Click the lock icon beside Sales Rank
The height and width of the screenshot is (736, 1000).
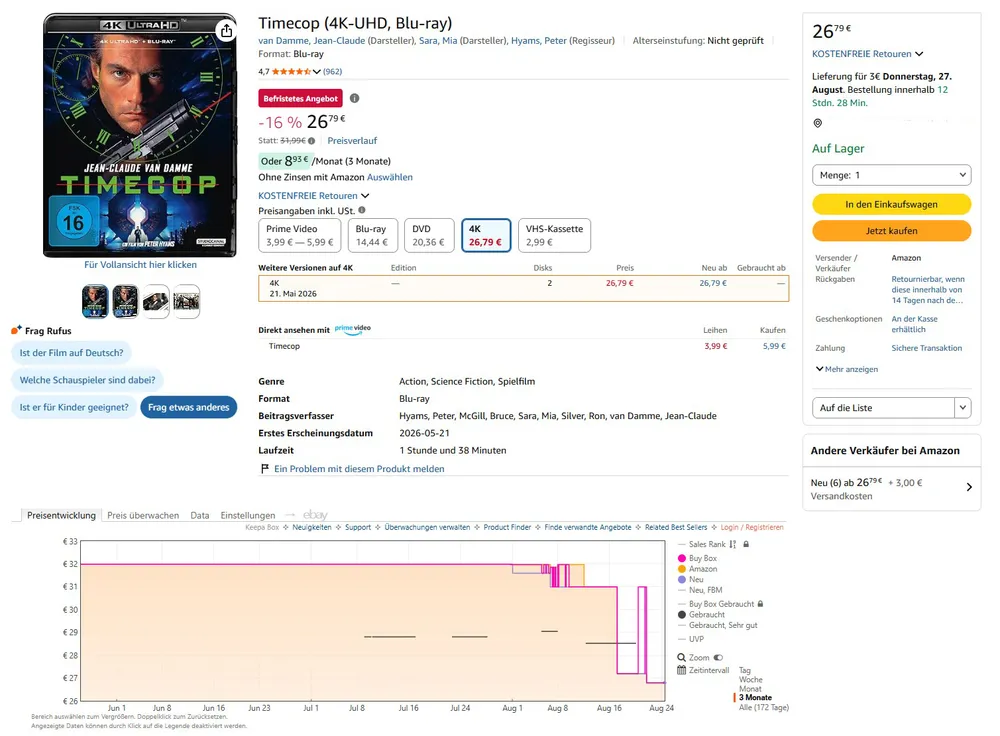point(746,545)
